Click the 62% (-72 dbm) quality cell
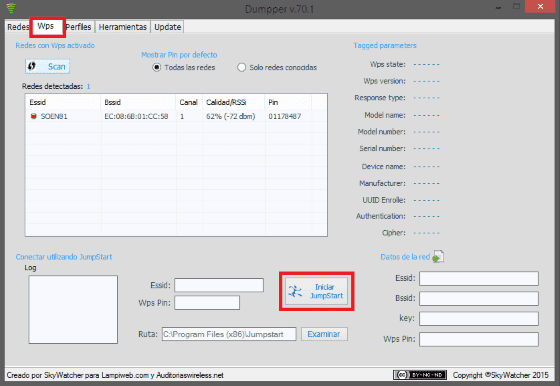Screen dimensions: 560x386 pos(230,116)
